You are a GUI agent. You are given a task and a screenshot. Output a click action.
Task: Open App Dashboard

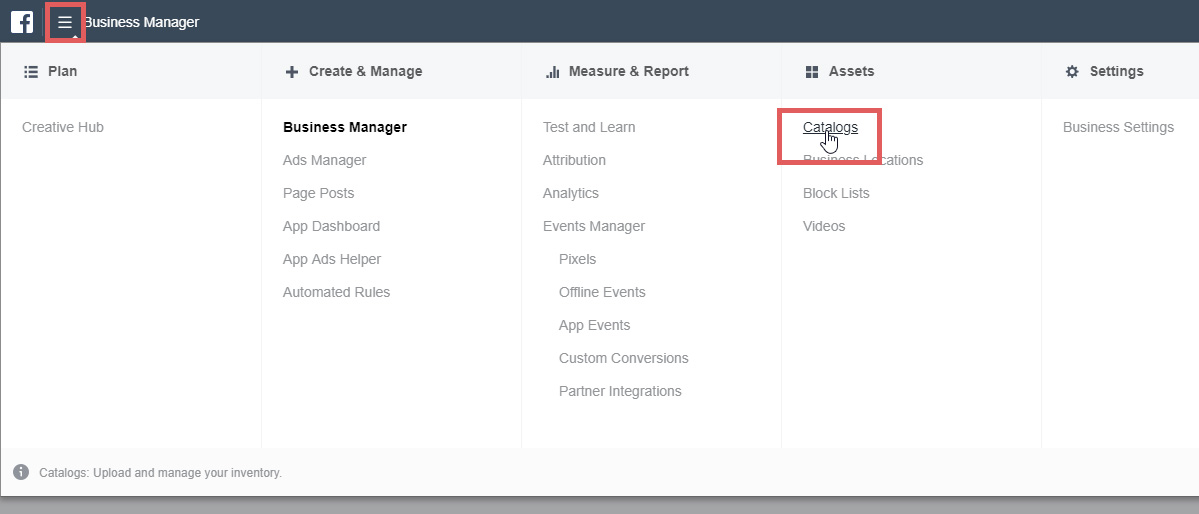click(331, 226)
